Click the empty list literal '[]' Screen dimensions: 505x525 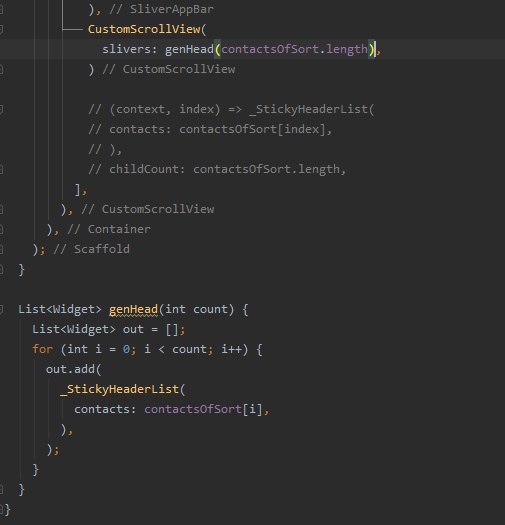(x=172, y=330)
